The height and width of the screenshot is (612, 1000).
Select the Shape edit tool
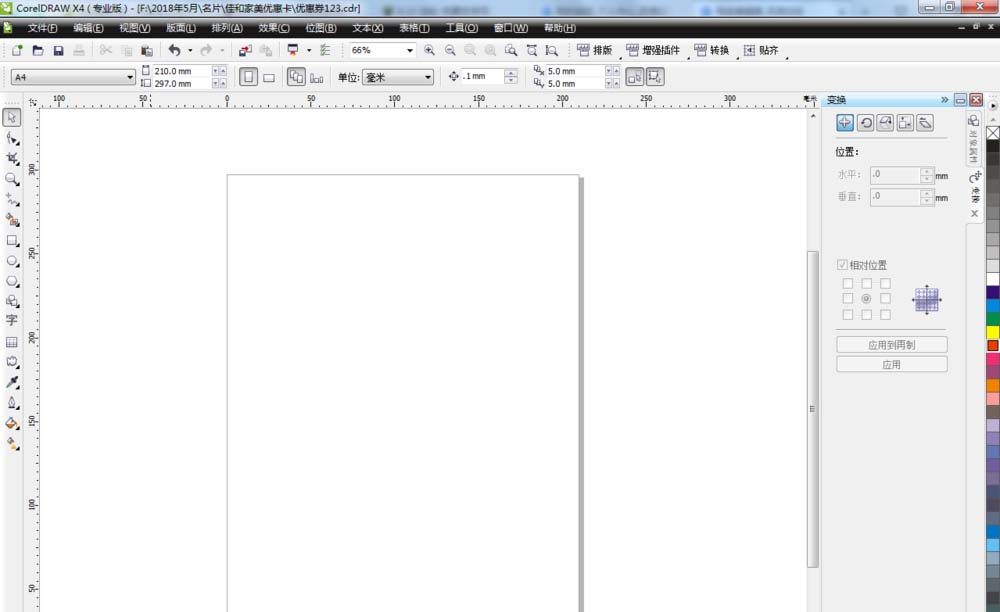(x=11, y=138)
